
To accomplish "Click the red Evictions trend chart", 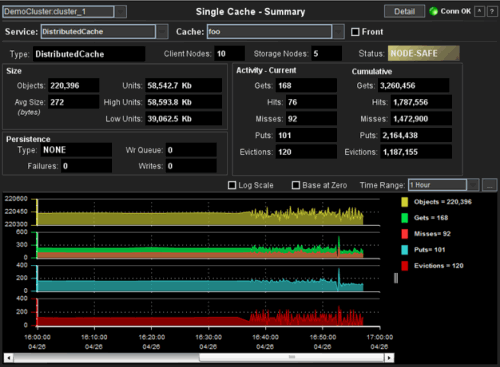I will [208, 312].
